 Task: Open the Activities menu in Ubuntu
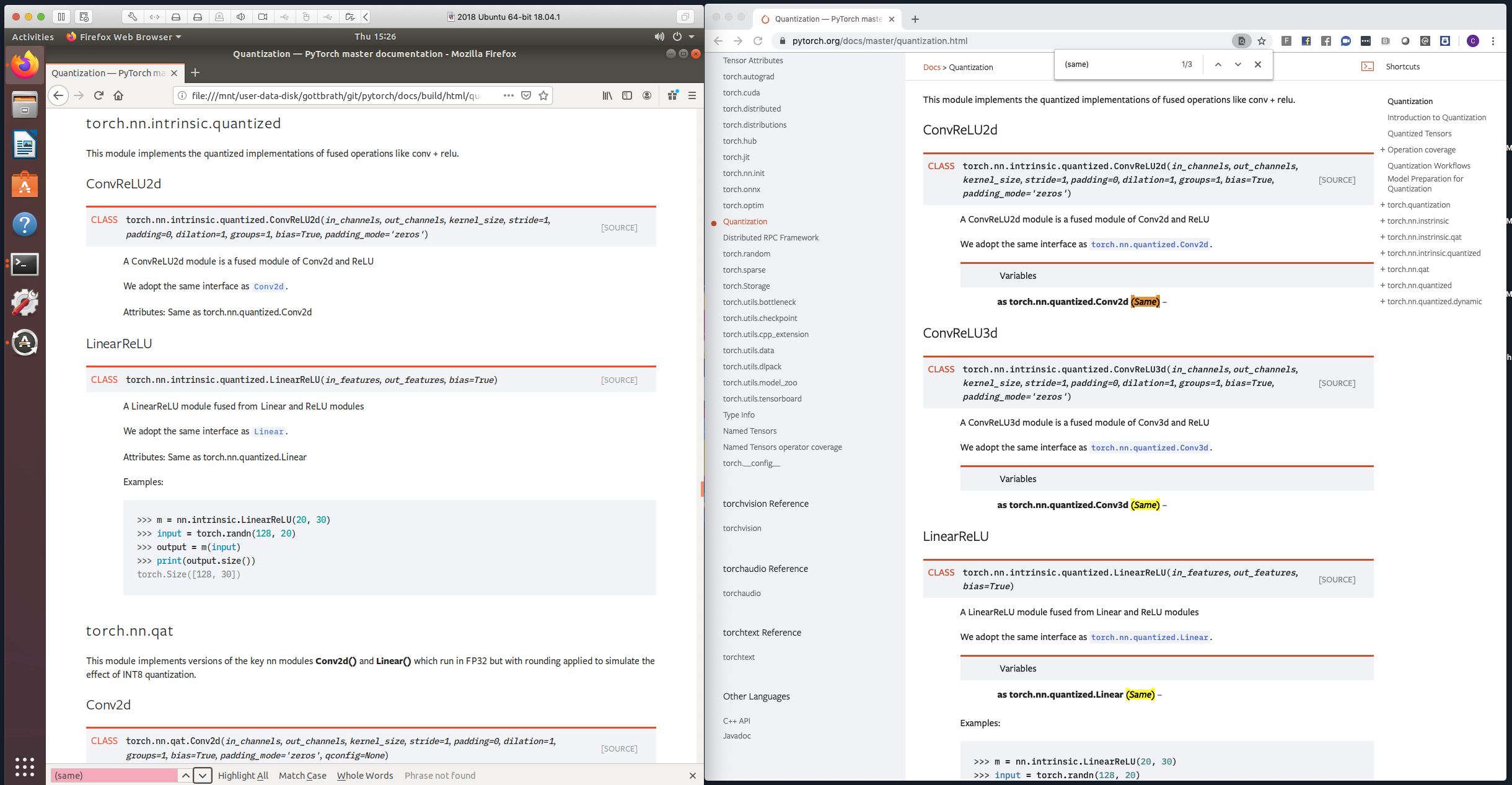point(32,37)
